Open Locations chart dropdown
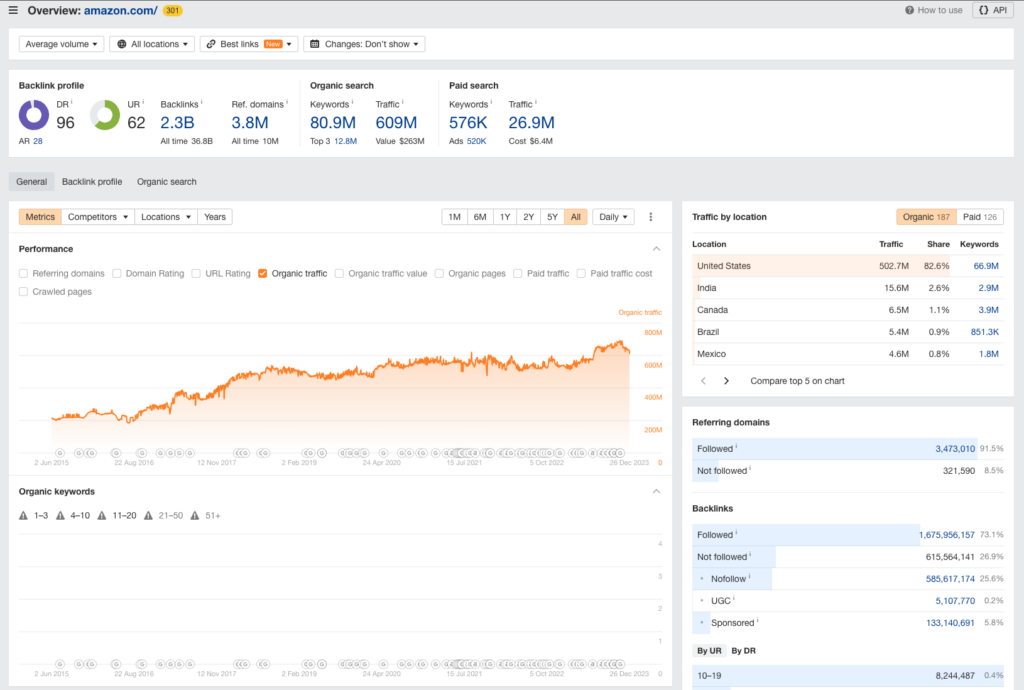The image size is (1024, 690). (x=166, y=217)
